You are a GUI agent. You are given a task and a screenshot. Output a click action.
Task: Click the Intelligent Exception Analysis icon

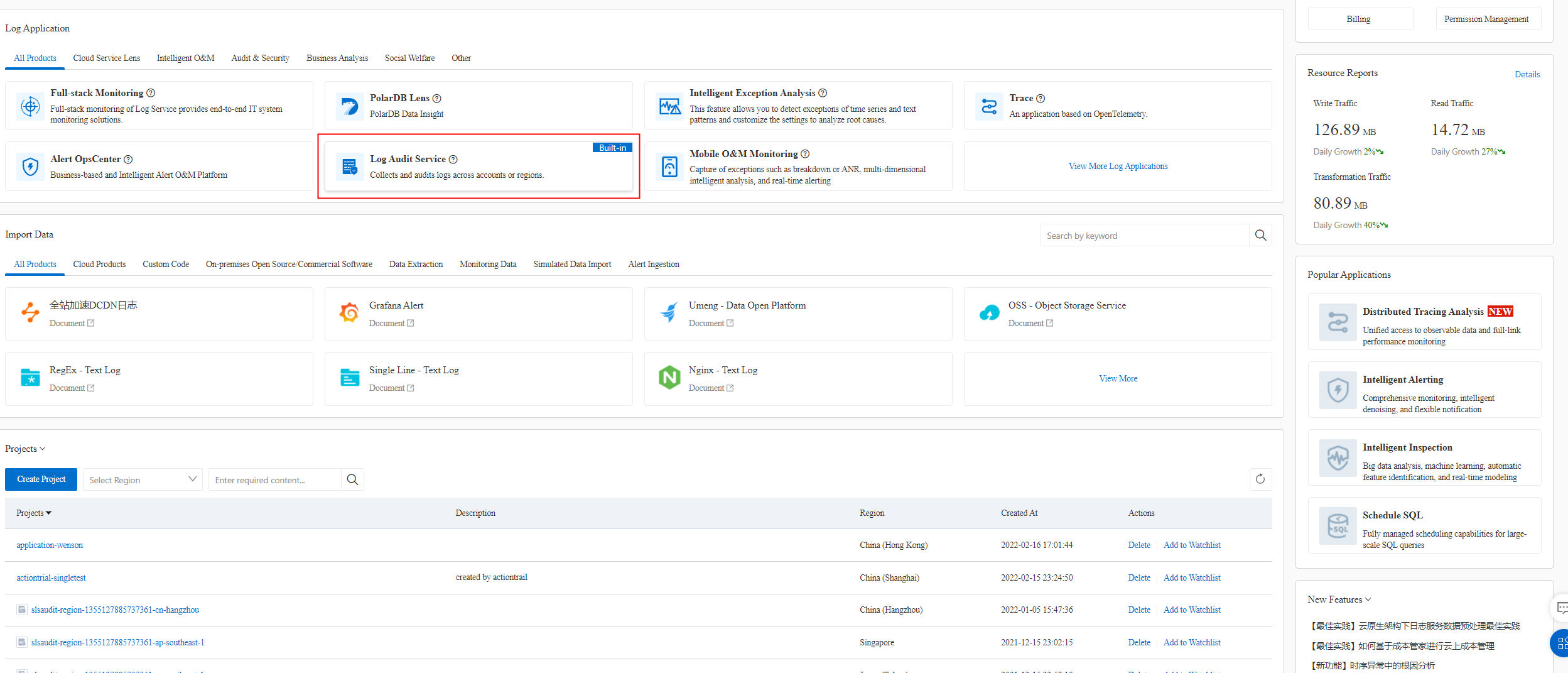[669, 106]
